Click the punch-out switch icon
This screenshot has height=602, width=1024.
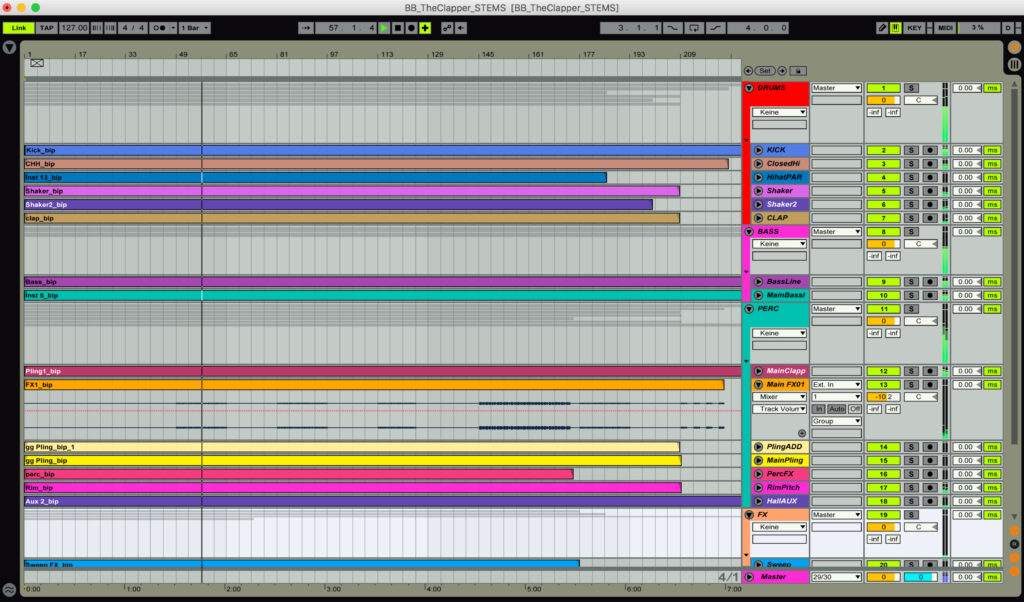point(715,28)
